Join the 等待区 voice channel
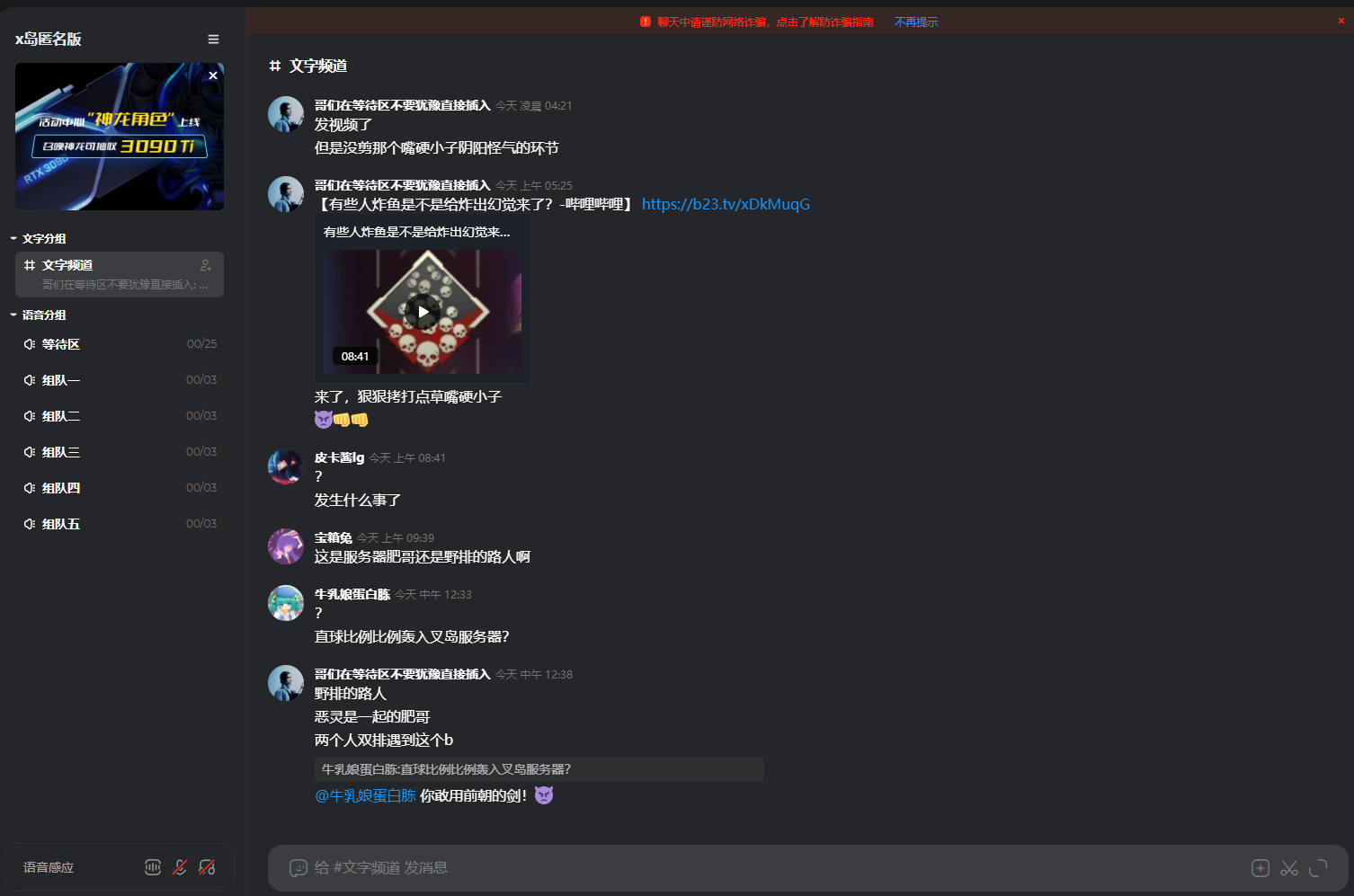The height and width of the screenshot is (896, 1354). [120, 344]
